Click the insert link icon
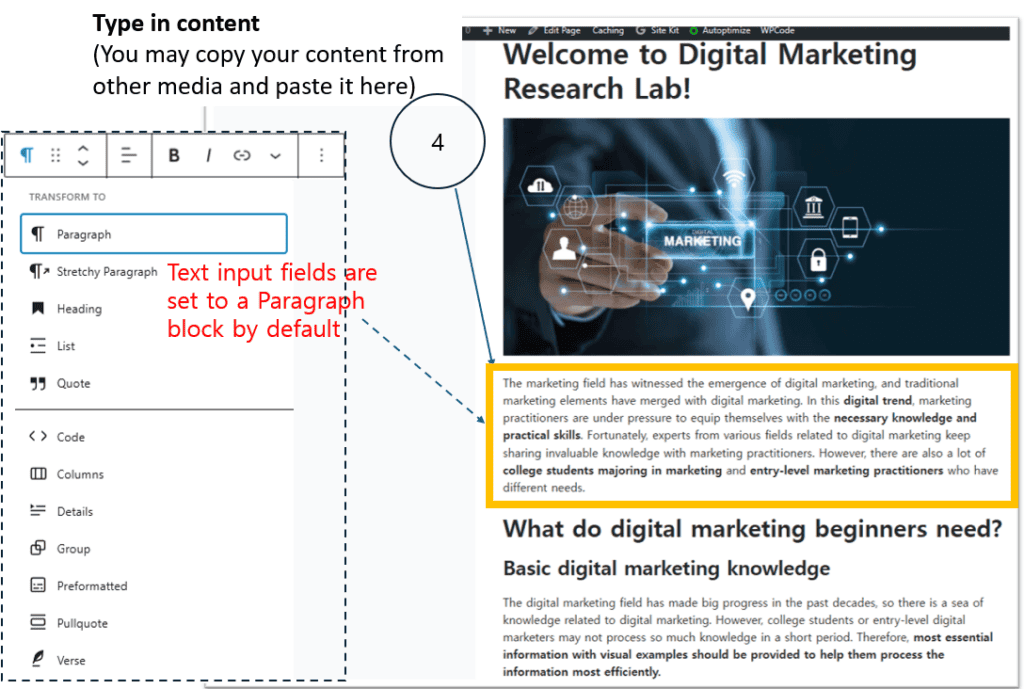 (241, 155)
